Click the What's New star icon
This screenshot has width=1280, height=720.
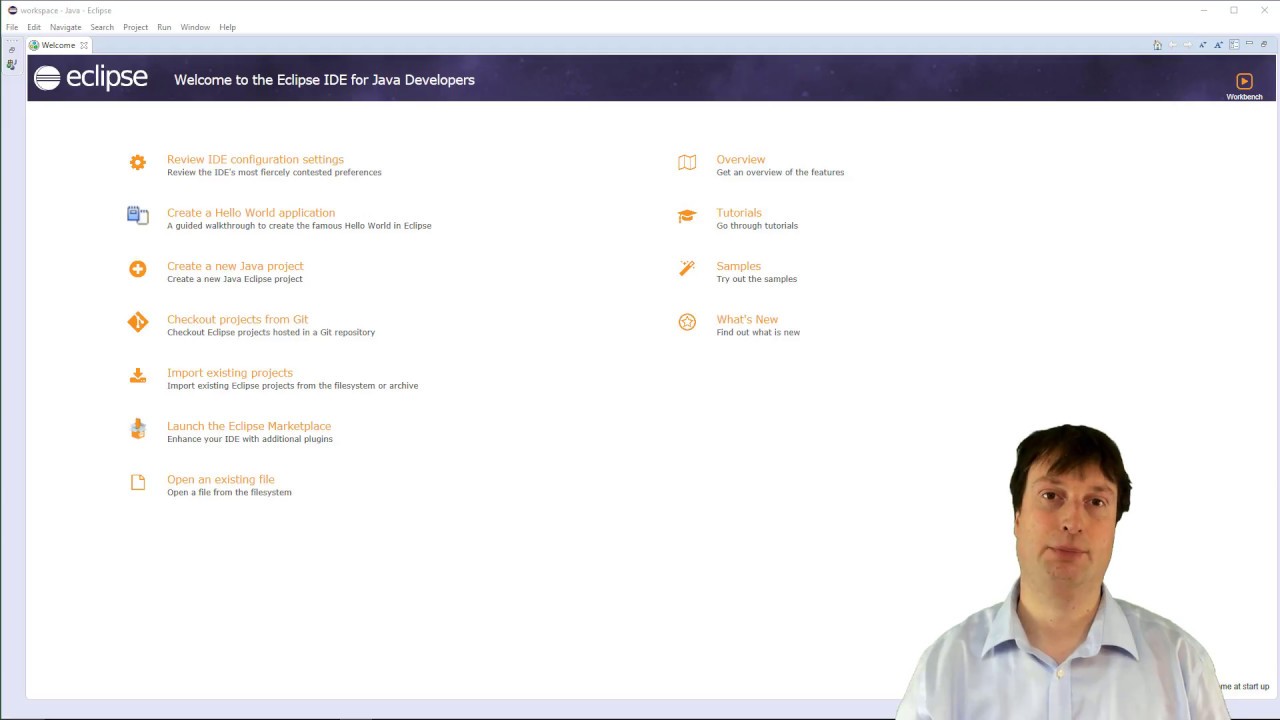pyautogui.click(x=687, y=322)
